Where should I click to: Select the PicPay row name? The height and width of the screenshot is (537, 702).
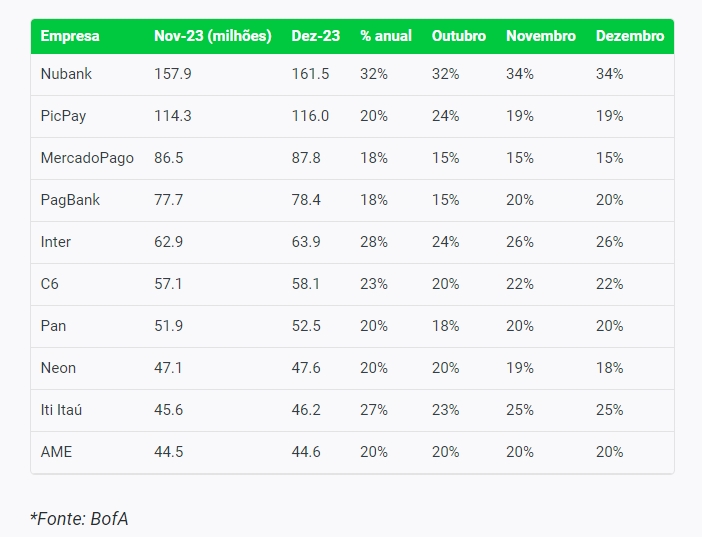click(x=63, y=116)
